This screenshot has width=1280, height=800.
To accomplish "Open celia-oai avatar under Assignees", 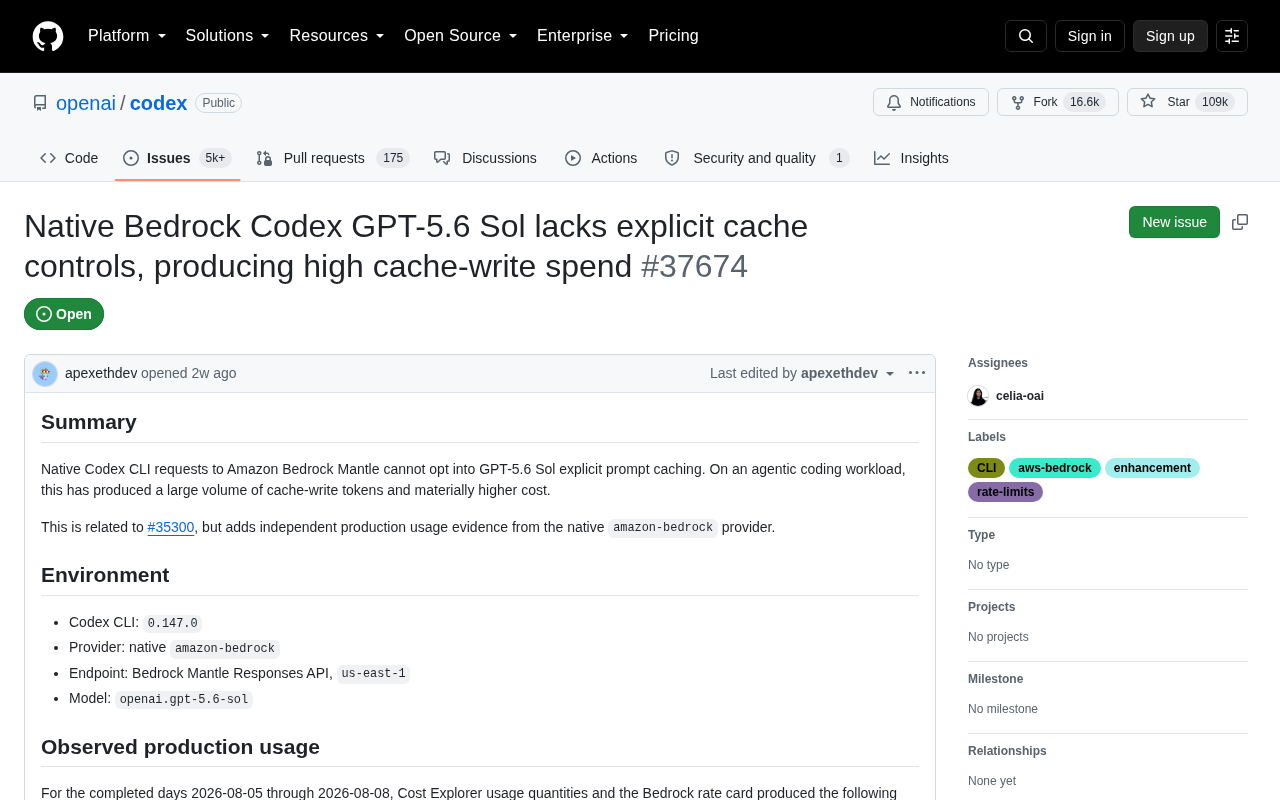I will (x=978, y=396).
